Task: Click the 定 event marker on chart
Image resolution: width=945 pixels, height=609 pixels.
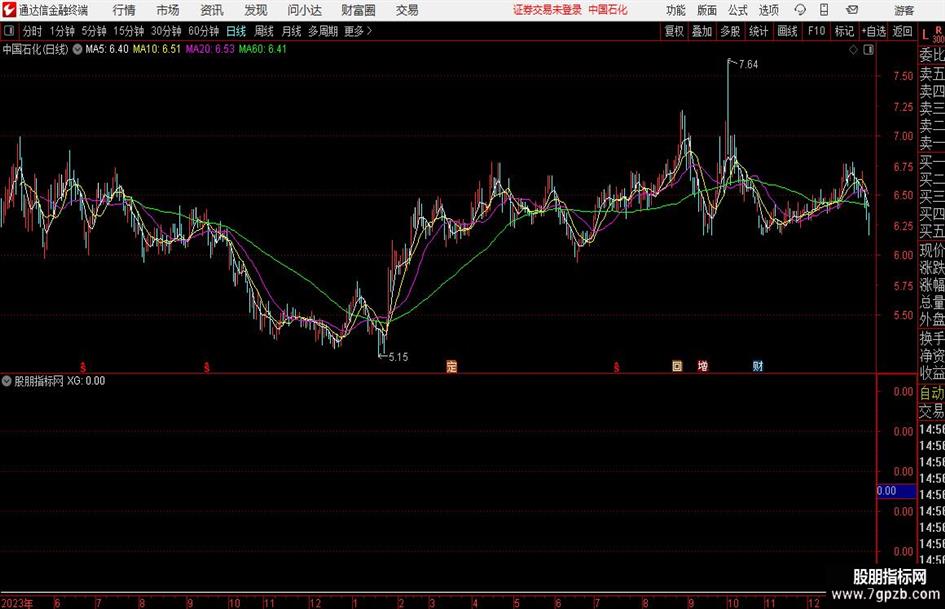Action: click(451, 366)
